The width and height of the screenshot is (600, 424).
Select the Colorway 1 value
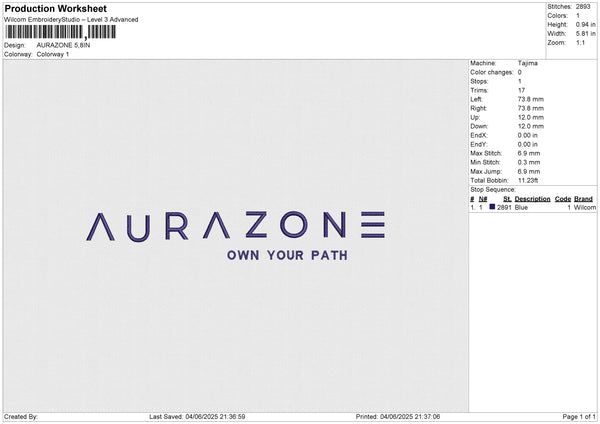point(53,54)
